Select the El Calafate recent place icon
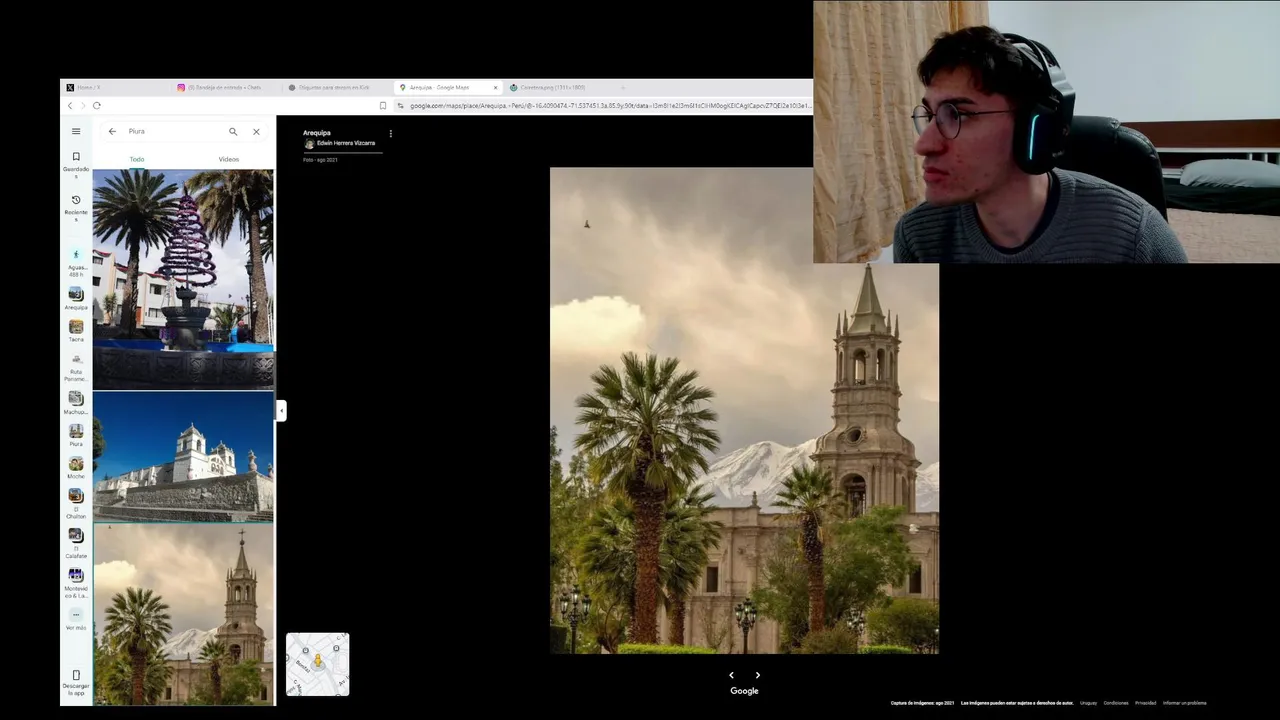Screen dimensions: 1280x720 [76, 535]
